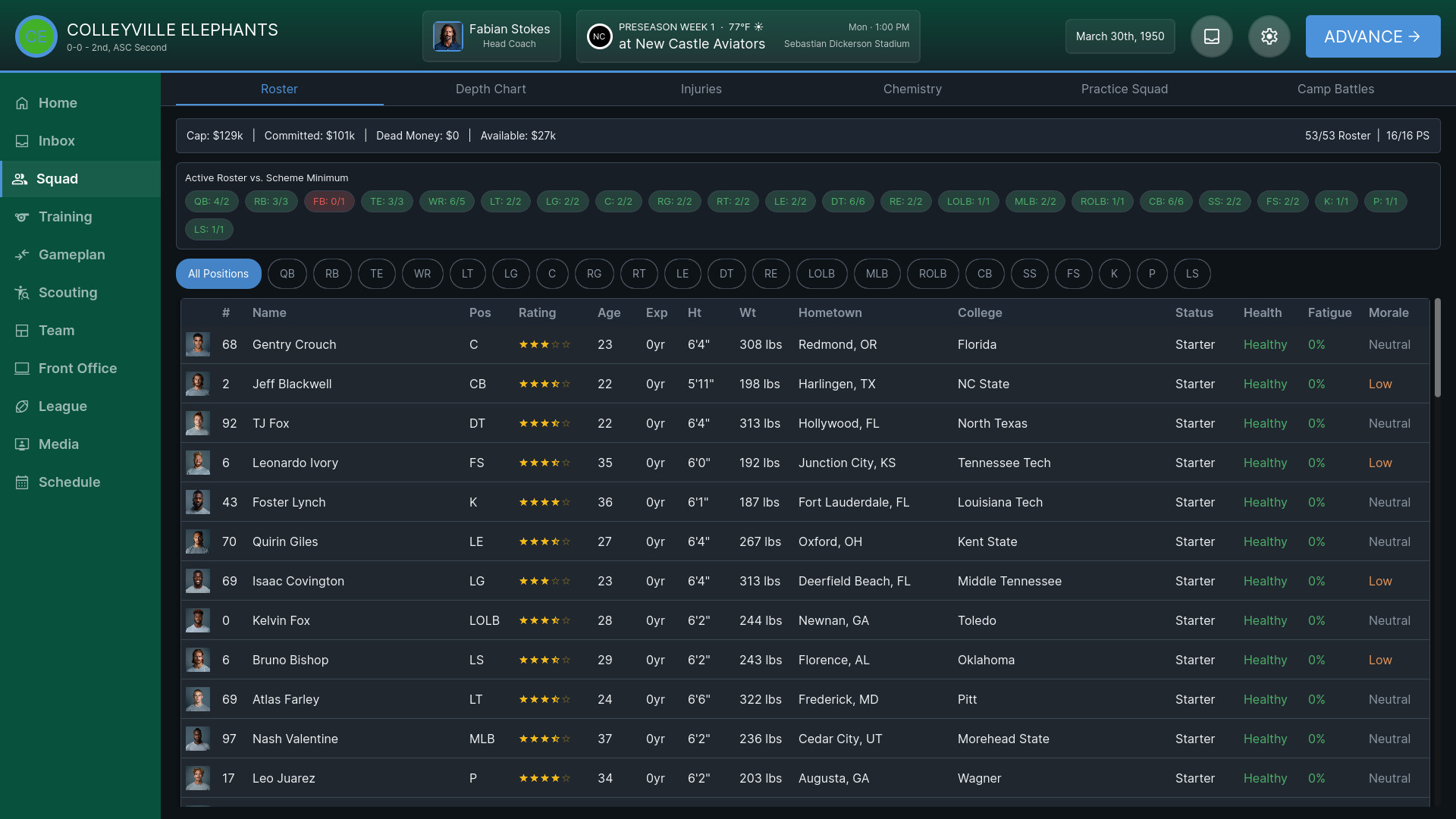Click the Gameplan sidebar icon

pos(22,255)
